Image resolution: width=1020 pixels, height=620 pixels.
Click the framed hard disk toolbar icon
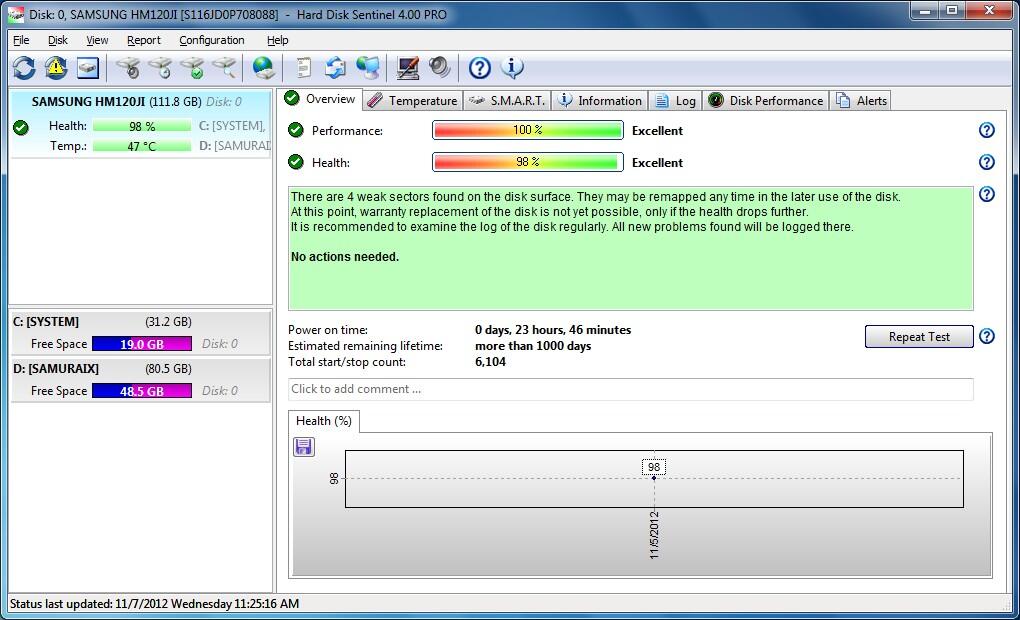(x=88, y=68)
